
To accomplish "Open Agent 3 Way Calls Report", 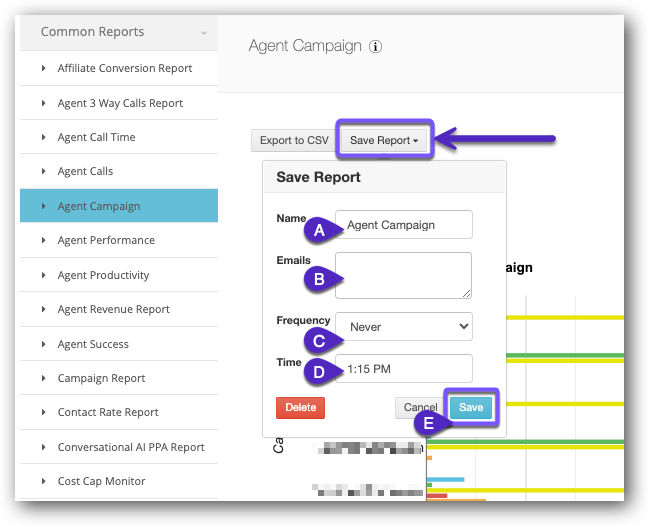I will 120,103.
